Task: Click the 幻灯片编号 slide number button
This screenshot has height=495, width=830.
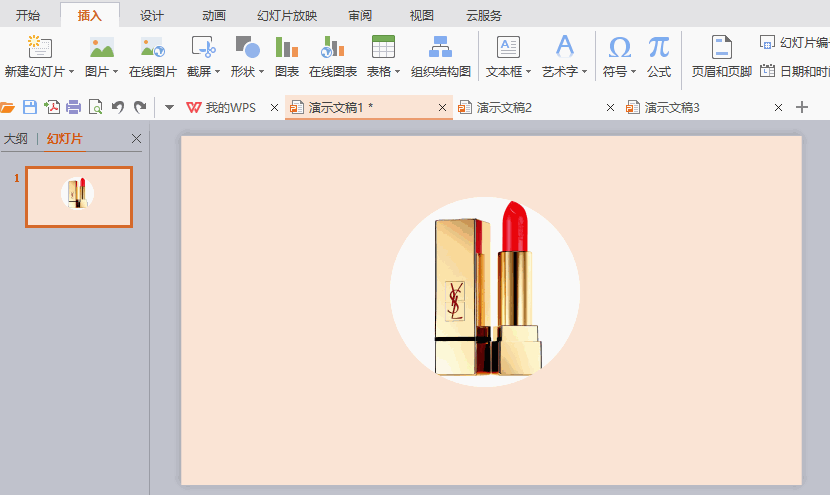Action: click(795, 42)
